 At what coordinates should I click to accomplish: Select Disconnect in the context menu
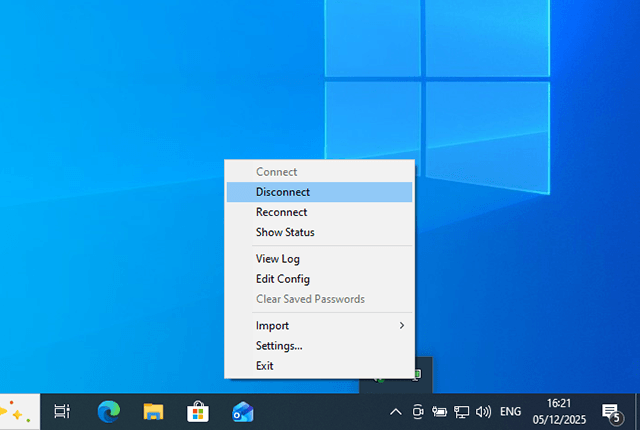pyautogui.click(x=283, y=192)
